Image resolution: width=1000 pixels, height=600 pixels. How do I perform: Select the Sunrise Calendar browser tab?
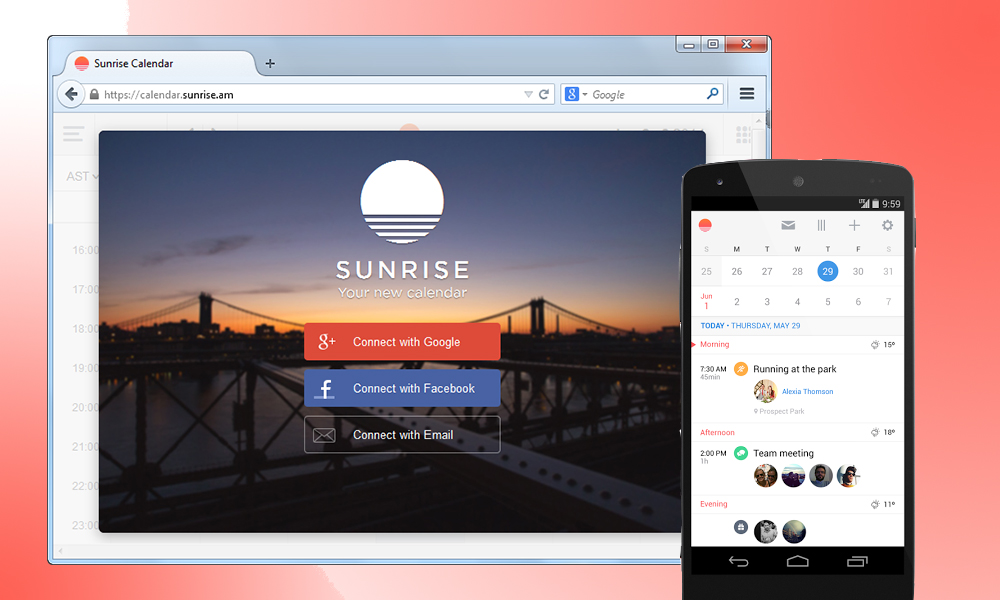coord(133,63)
